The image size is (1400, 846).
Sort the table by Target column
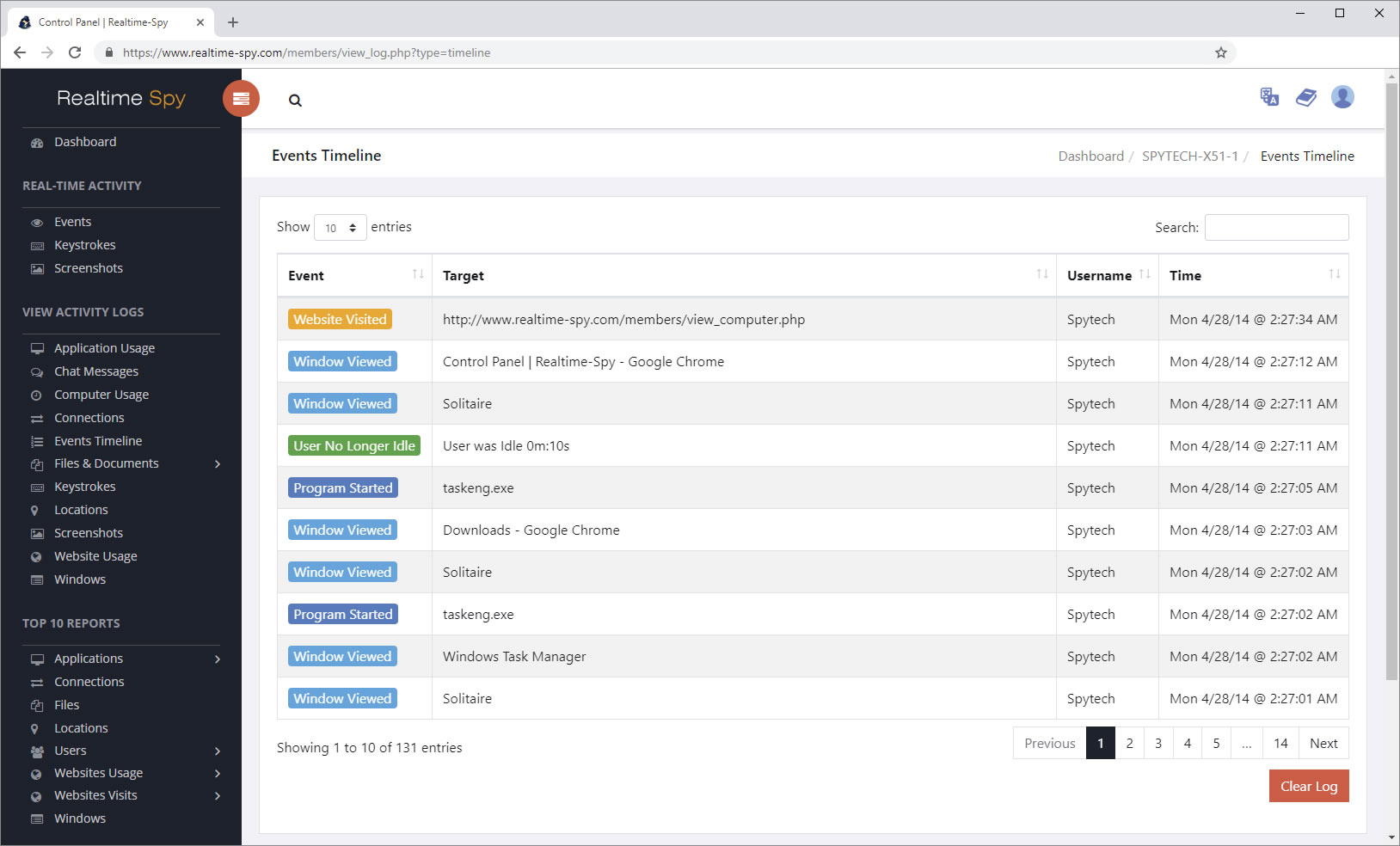pyautogui.click(x=744, y=276)
